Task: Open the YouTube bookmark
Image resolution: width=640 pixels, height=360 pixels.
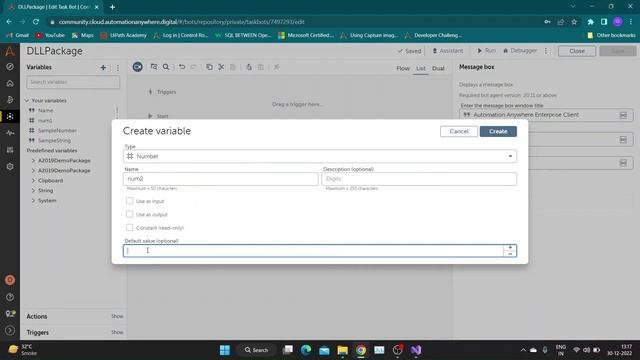Action: 50,36
